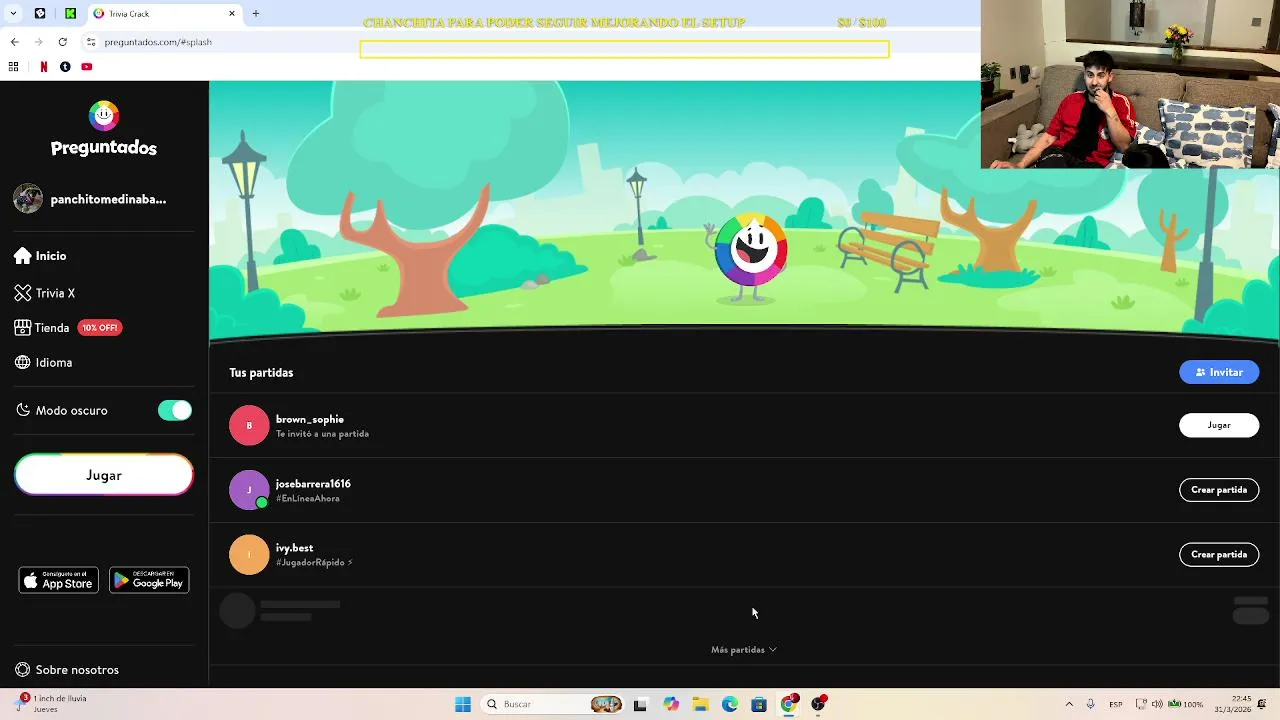Expand Más partidas list

(x=744, y=650)
